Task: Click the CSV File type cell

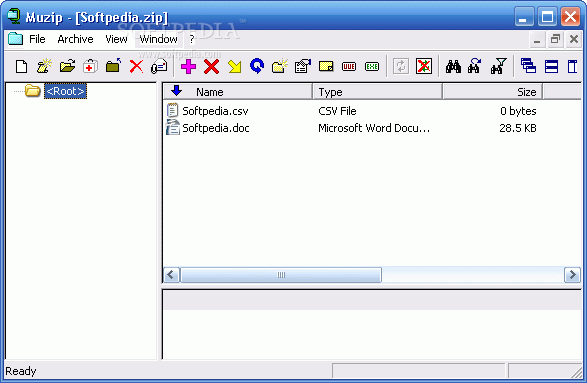Action: click(337, 111)
